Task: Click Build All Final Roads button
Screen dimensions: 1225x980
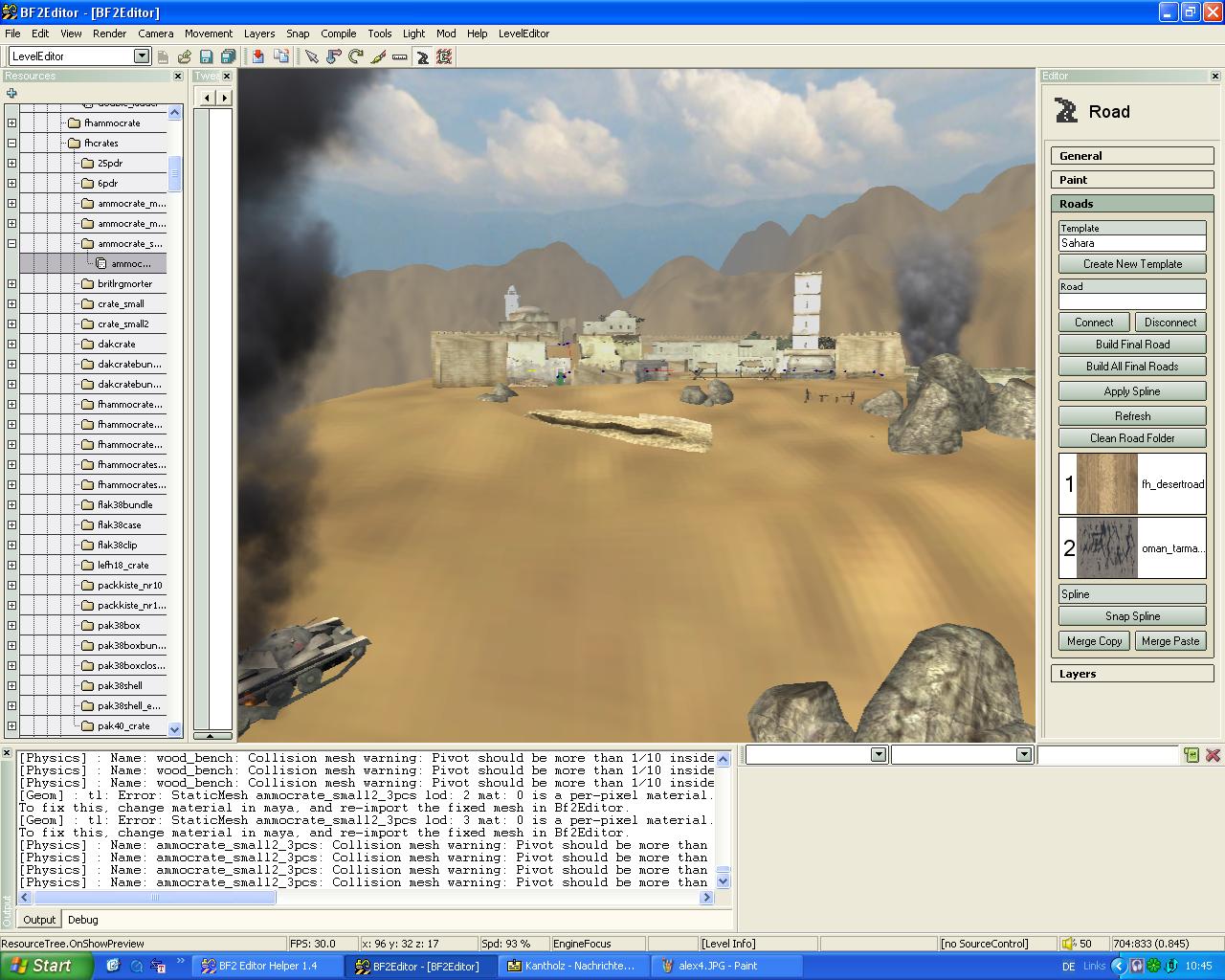Action: pos(1132,367)
